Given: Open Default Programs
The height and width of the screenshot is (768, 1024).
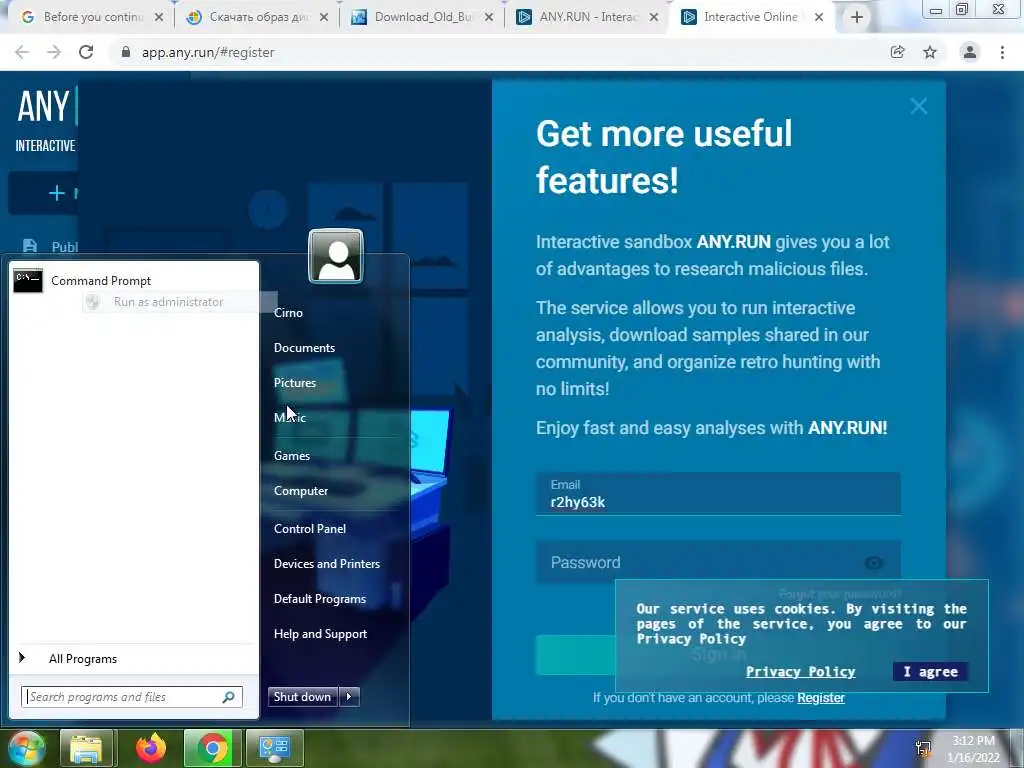Looking at the screenshot, I should click(319, 599).
